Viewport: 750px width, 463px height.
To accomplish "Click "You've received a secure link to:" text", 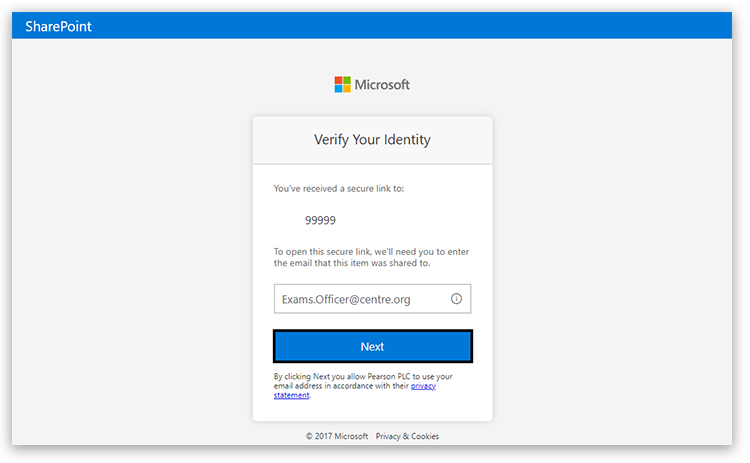I will [x=339, y=188].
